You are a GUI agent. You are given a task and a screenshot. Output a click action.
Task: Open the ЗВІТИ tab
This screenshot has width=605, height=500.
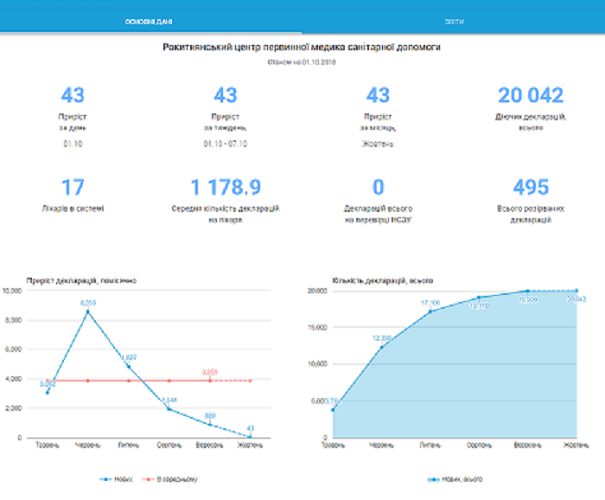(454, 22)
